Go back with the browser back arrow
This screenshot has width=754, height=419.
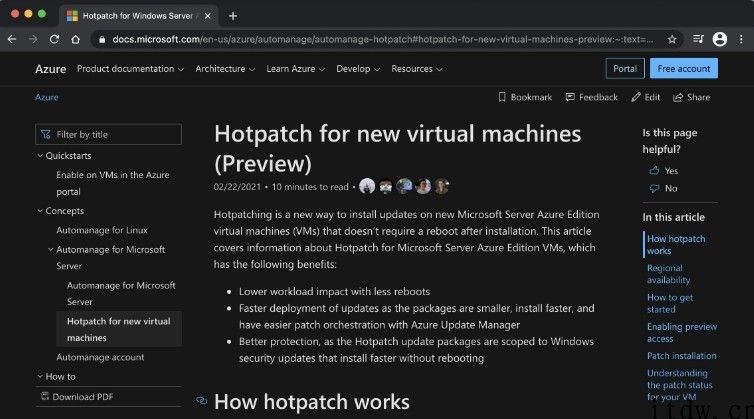(x=12, y=39)
